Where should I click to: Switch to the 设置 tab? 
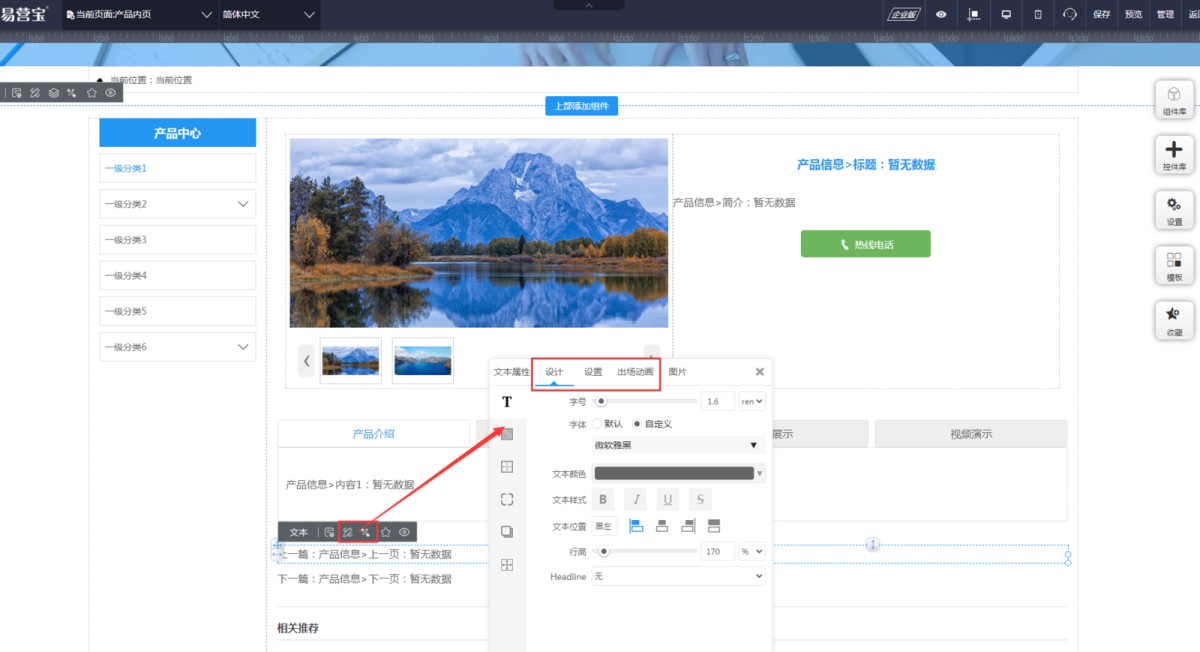pyautogui.click(x=593, y=372)
